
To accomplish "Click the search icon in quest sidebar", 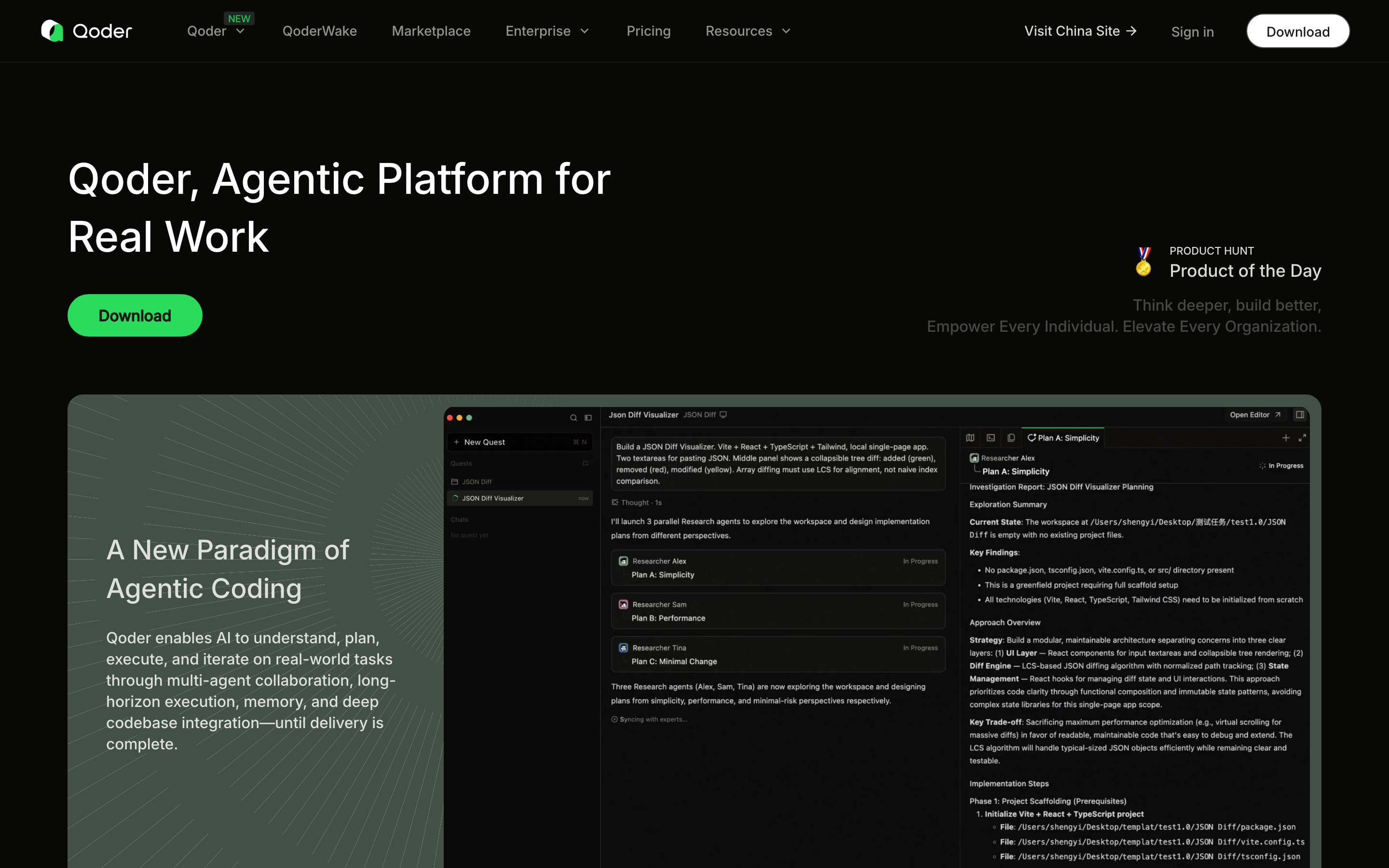I will click(x=573, y=418).
